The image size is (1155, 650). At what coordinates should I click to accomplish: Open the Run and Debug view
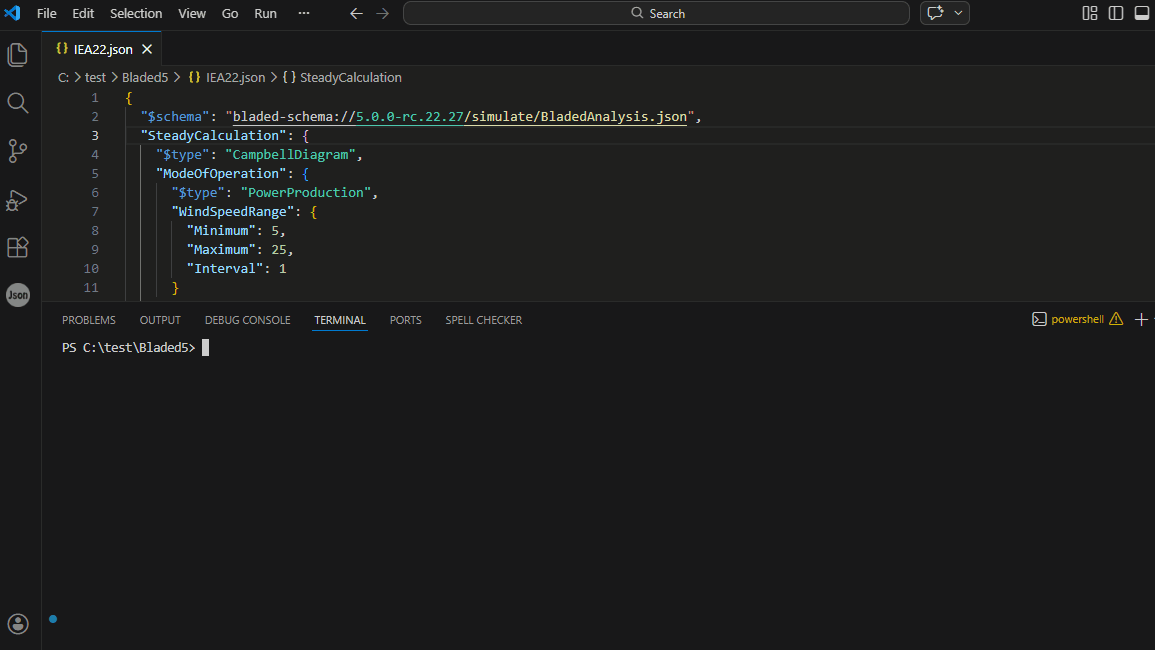(x=18, y=199)
